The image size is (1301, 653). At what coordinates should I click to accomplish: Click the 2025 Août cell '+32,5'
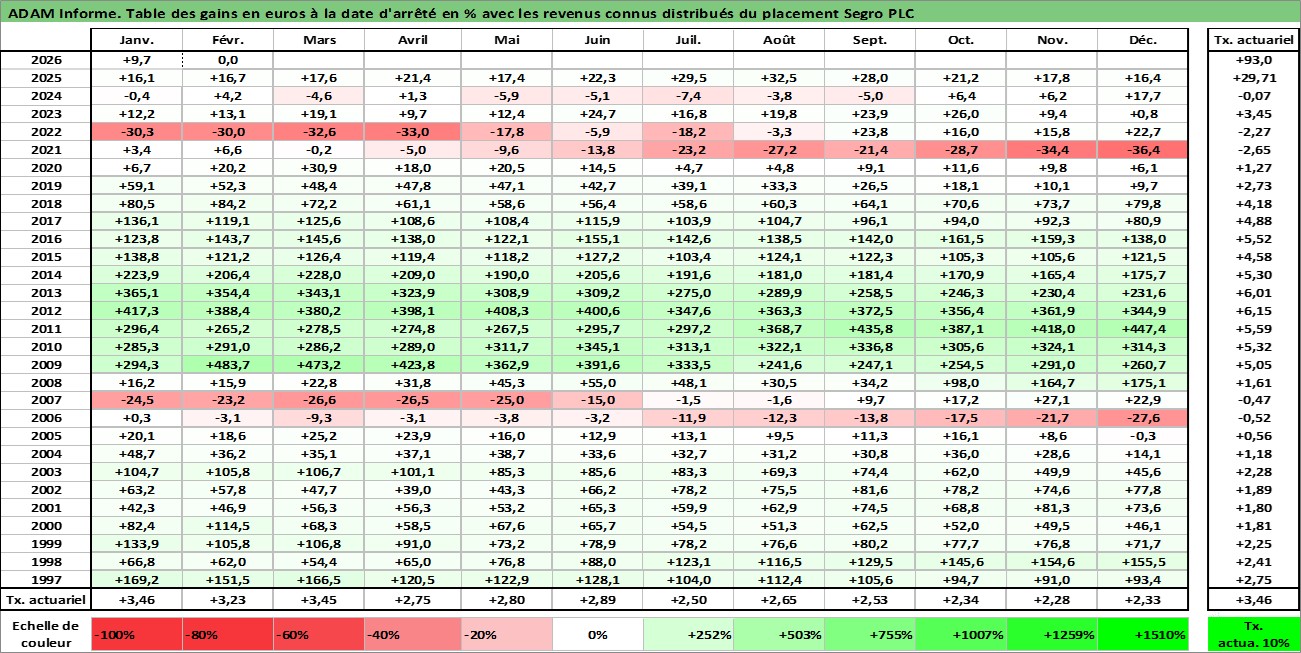[x=777, y=78]
